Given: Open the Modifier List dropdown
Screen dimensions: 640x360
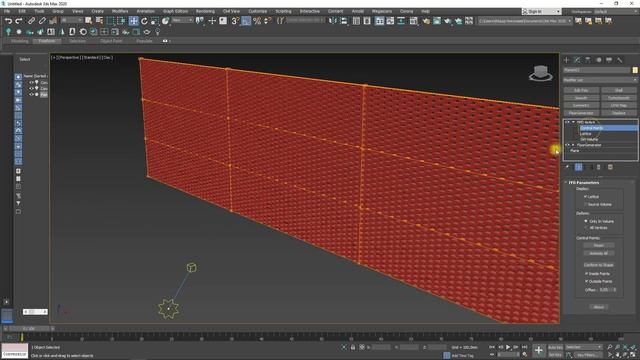Looking at the screenshot, I should coord(600,80).
